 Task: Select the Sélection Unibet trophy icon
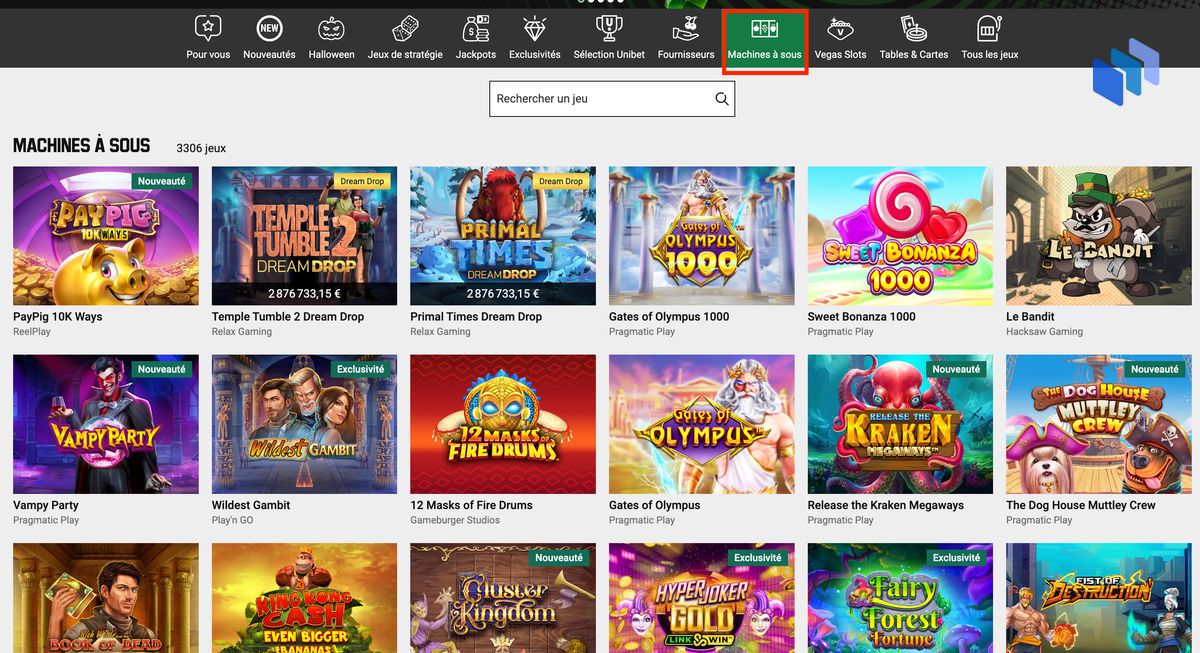(609, 28)
